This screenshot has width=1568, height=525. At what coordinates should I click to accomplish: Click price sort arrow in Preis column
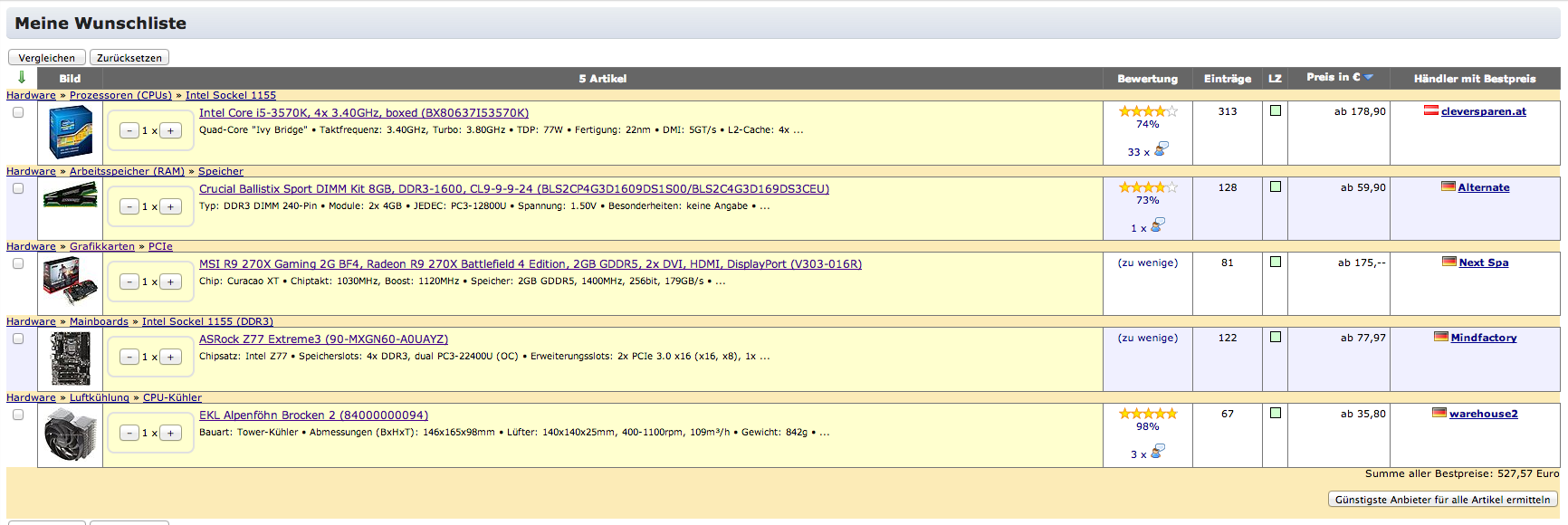[x=1369, y=77]
